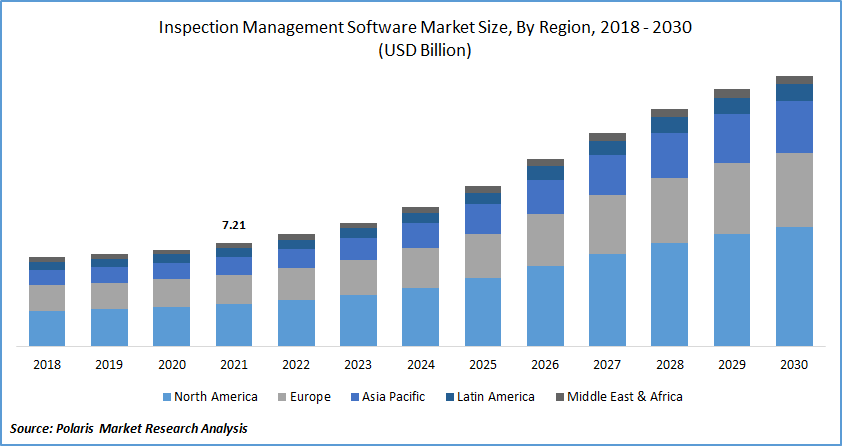Select the Asia Pacific legend label

coord(393,397)
